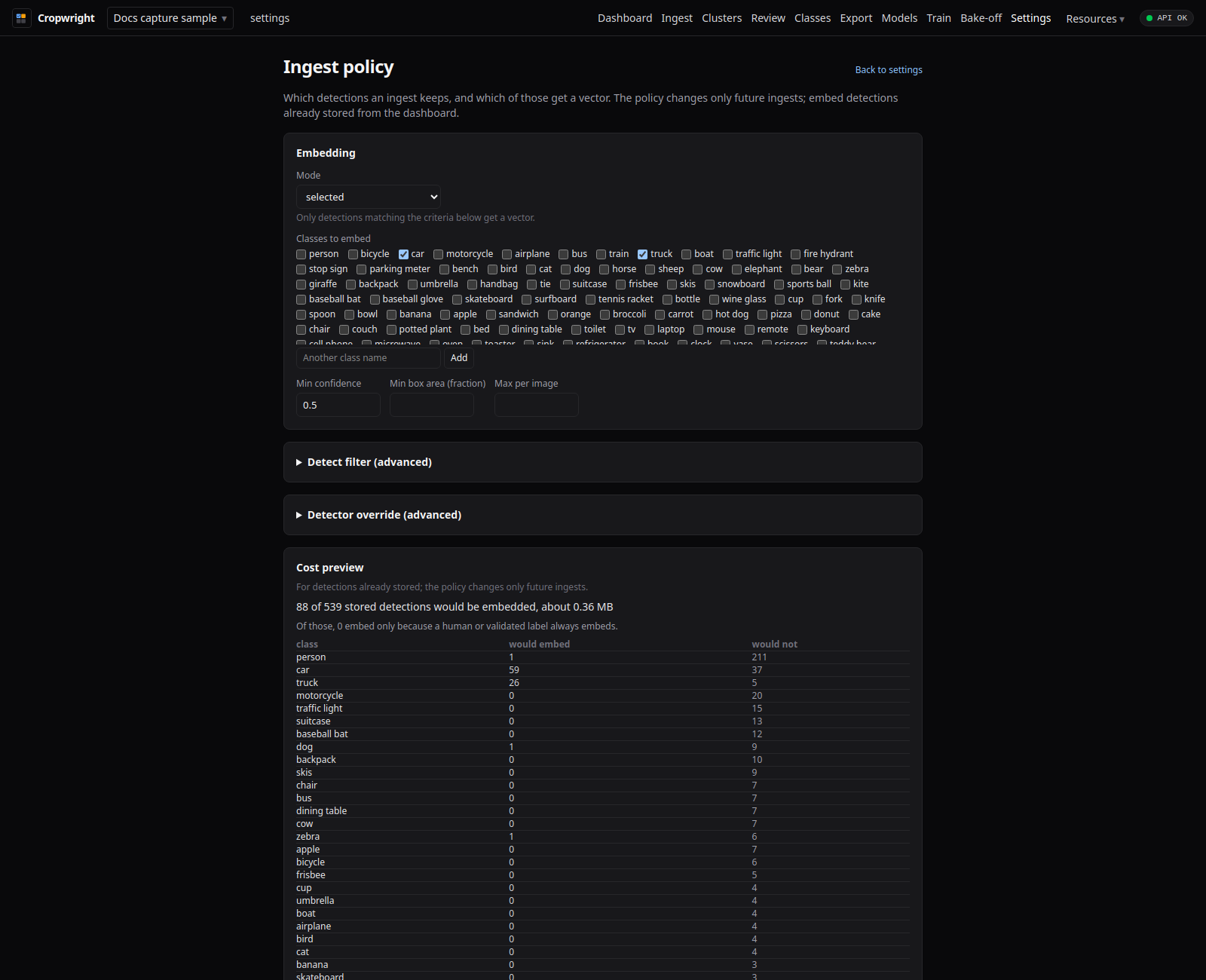Open the Ingest nav item

tap(677, 18)
